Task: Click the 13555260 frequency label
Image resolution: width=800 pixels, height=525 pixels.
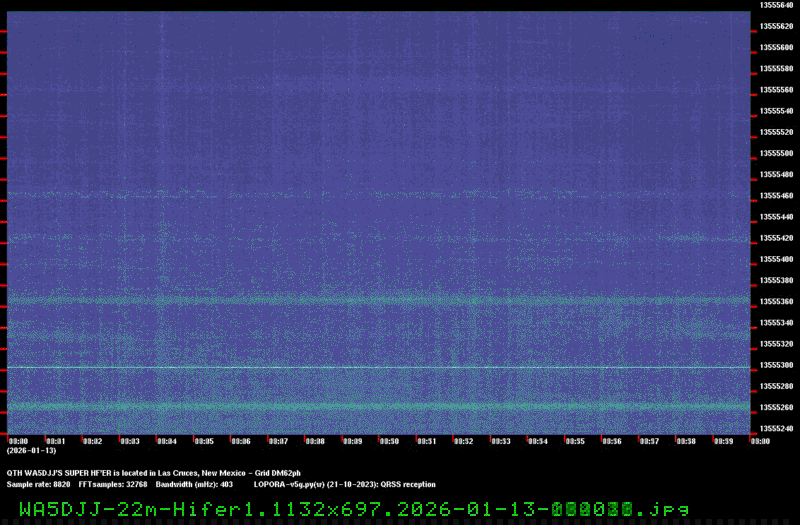Action: 776,407
